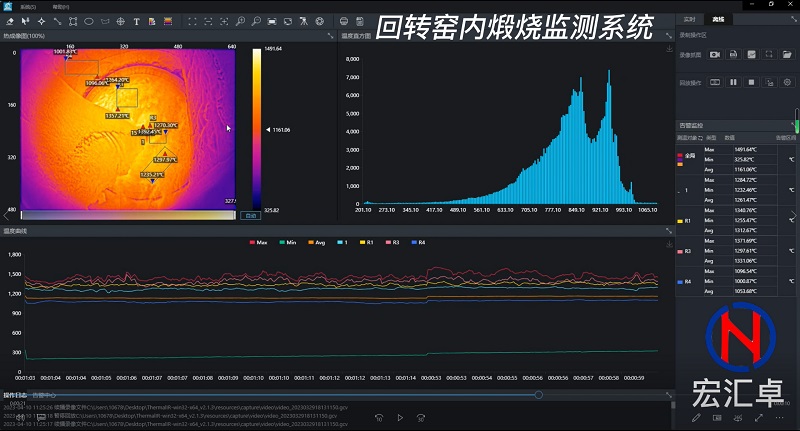Toggle the Avg series in the chart legend
The width and height of the screenshot is (800, 431).
pos(317,243)
